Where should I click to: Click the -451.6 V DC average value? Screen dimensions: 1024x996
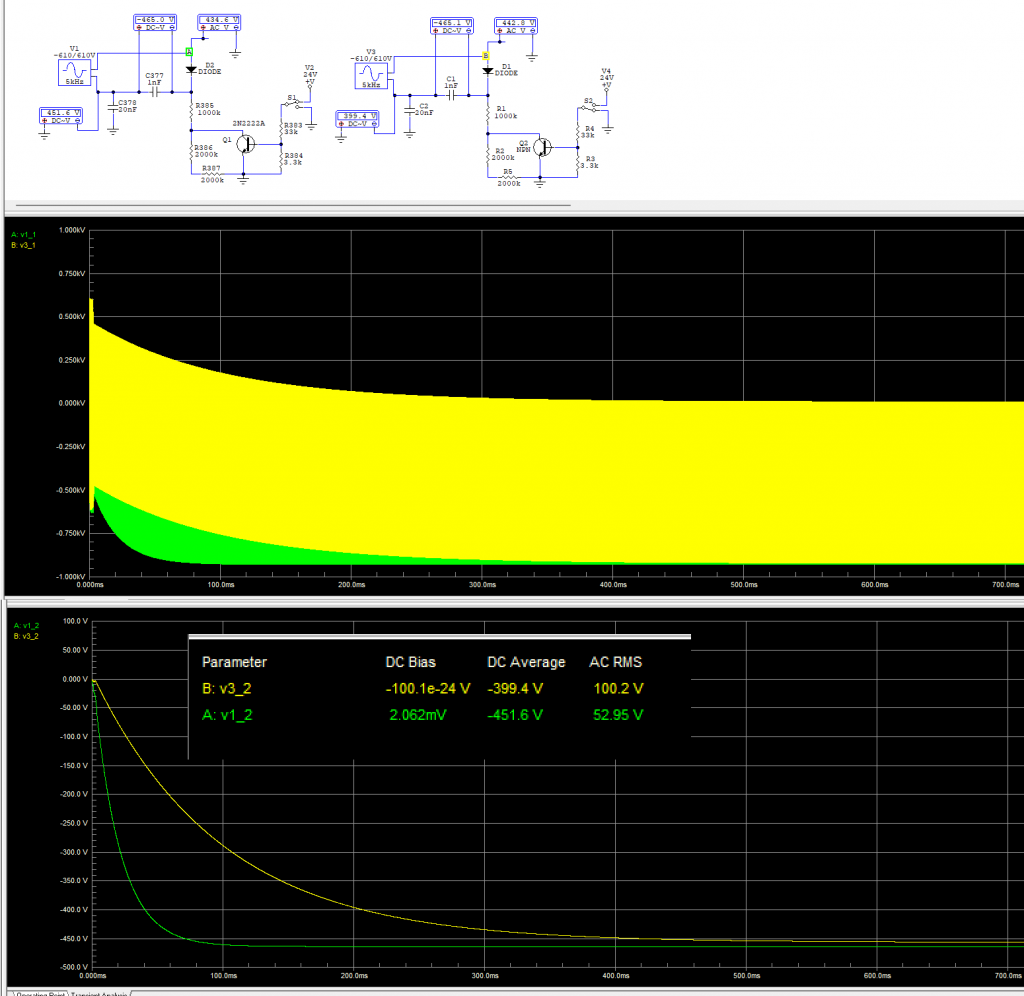pyautogui.click(x=515, y=715)
